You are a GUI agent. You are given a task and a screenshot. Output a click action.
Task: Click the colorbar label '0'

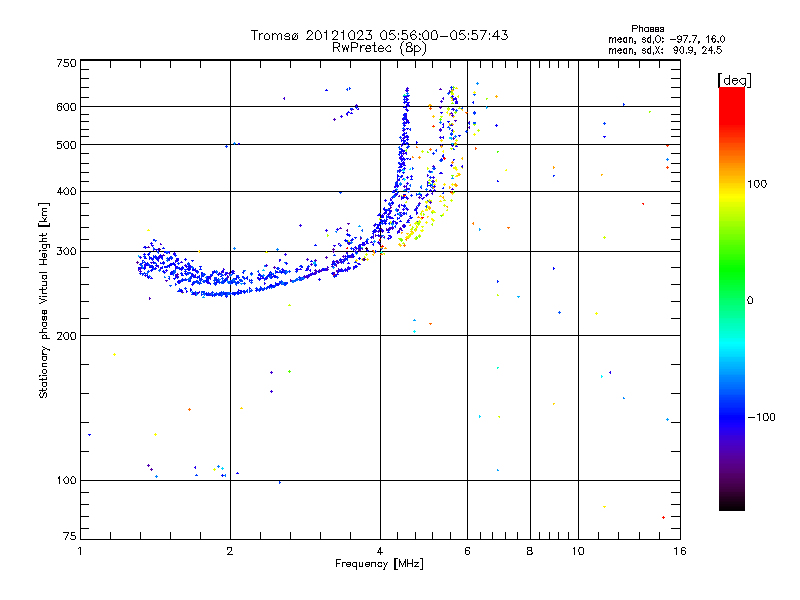coord(750,301)
